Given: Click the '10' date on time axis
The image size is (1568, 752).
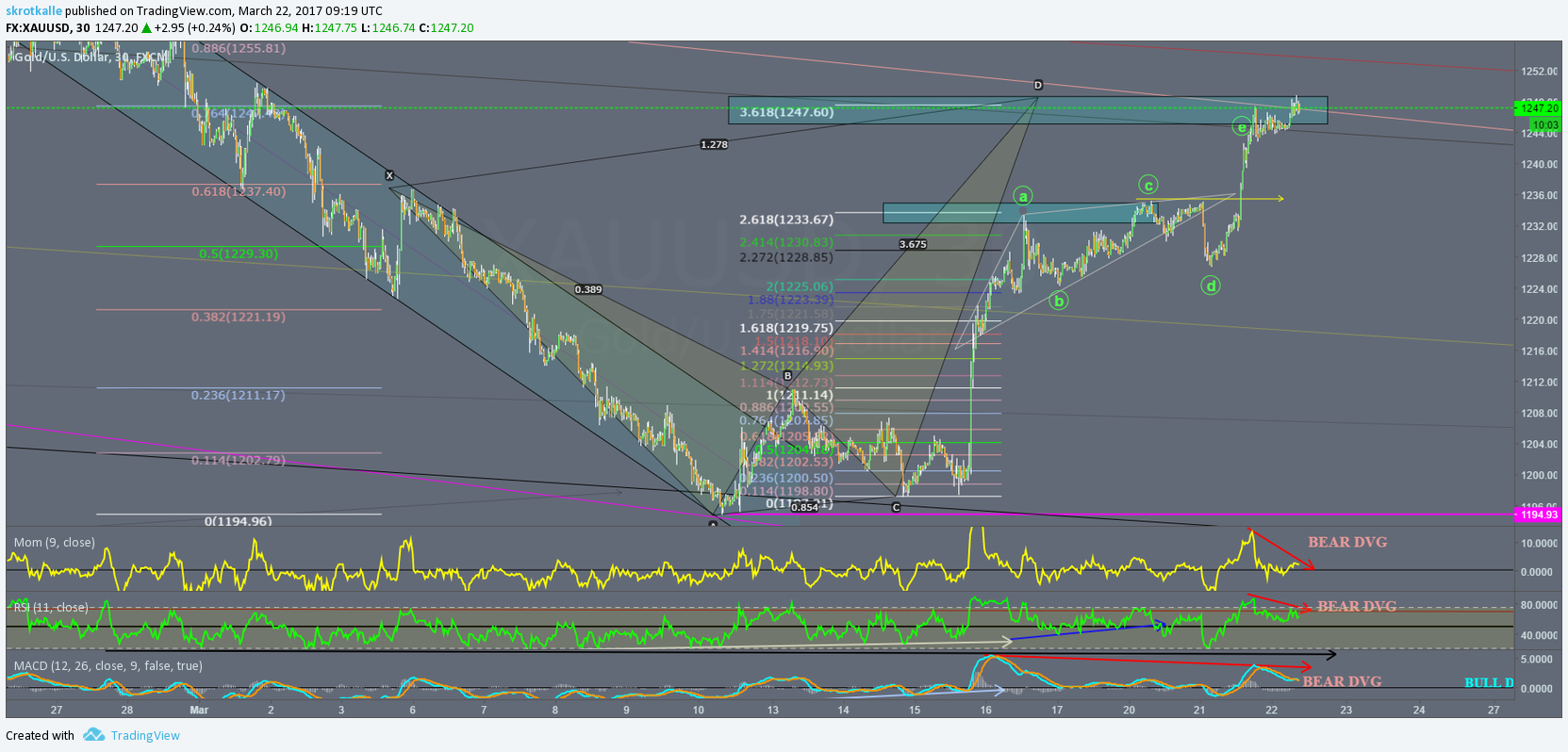Looking at the screenshot, I should click(x=698, y=710).
